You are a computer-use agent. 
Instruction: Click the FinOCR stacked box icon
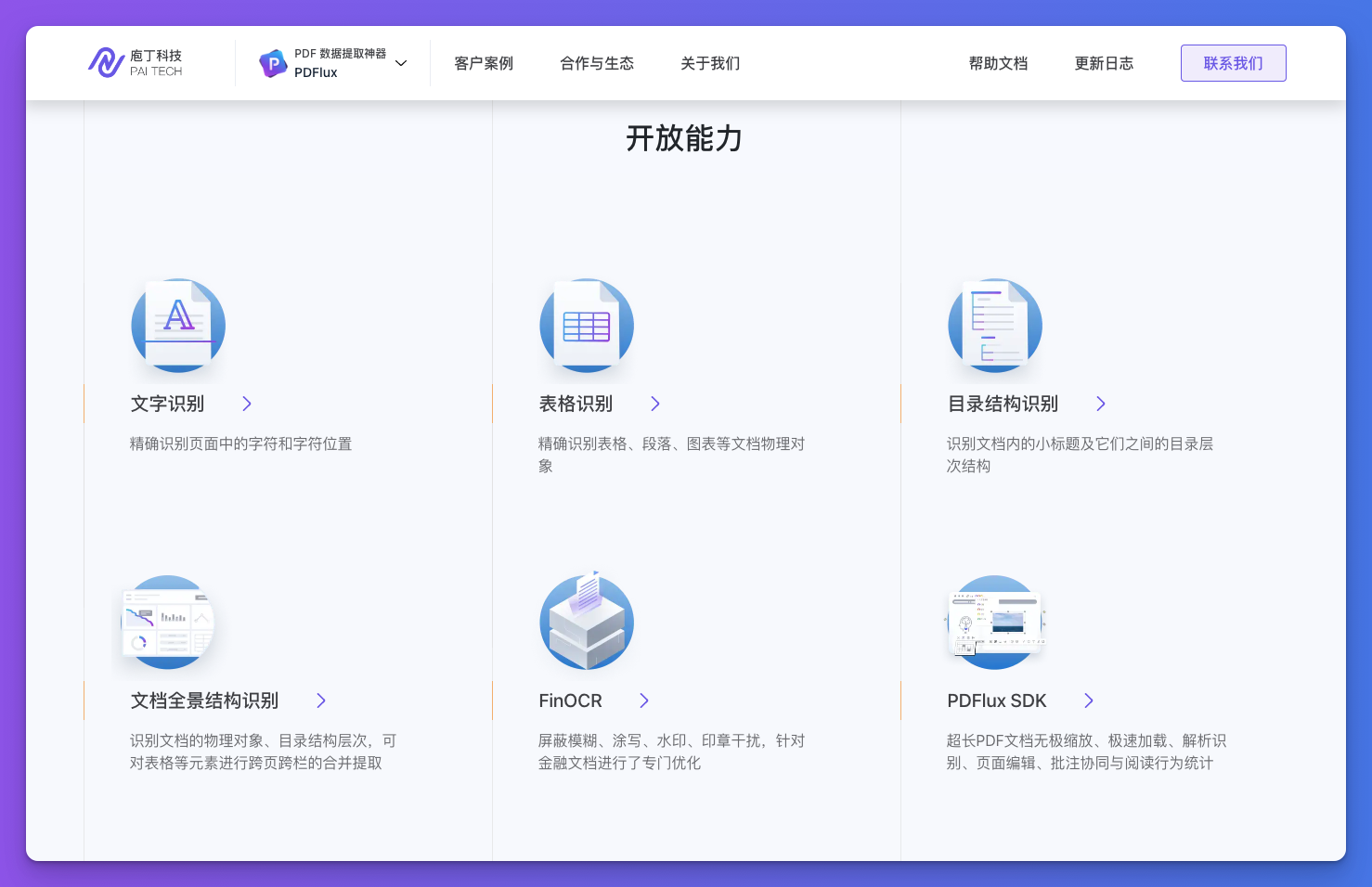point(587,623)
